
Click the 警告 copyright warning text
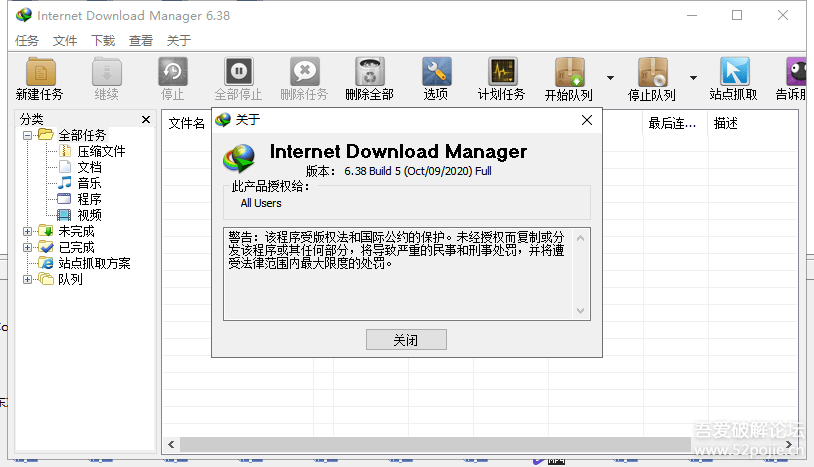point(396,250)
